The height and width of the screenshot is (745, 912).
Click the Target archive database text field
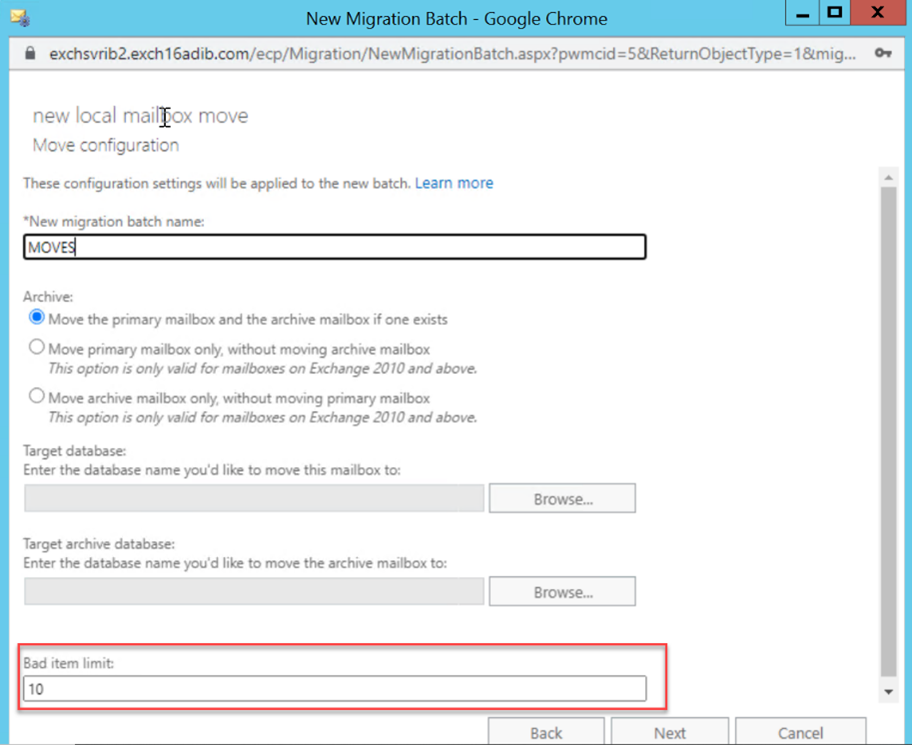click(x=254, y=591)
